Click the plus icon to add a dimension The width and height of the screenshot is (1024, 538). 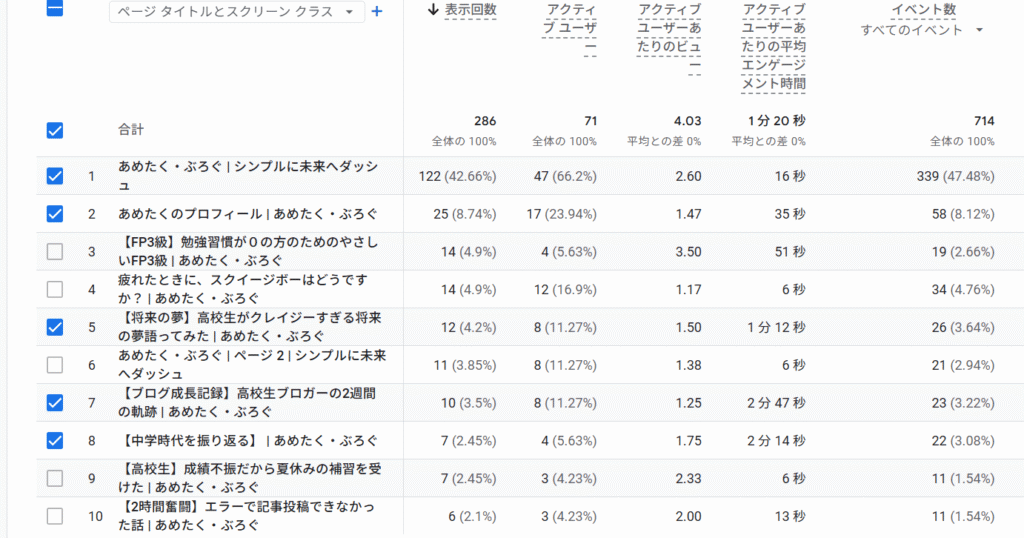(x=377, y=12)
